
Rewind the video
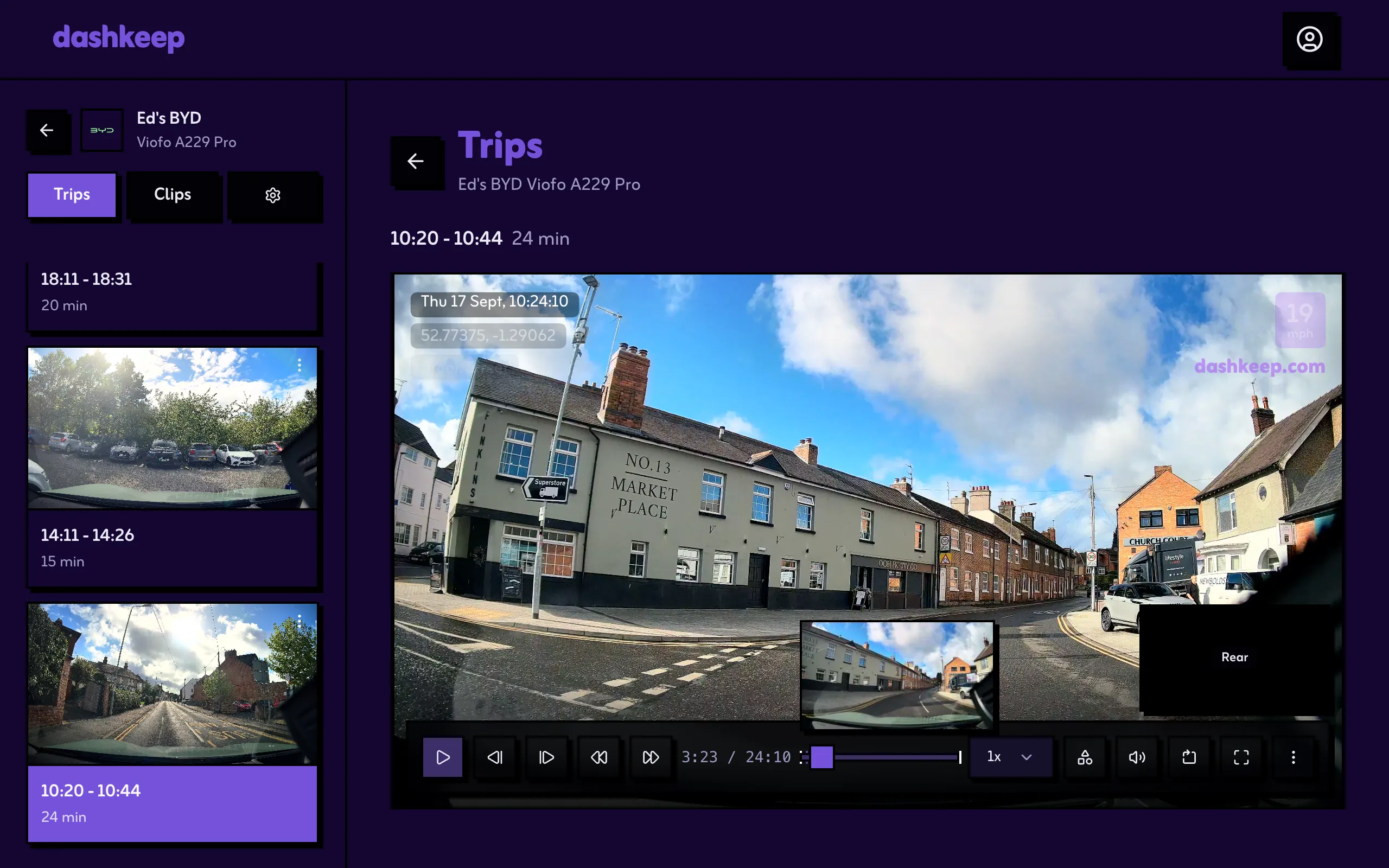(x=598, y=757)
